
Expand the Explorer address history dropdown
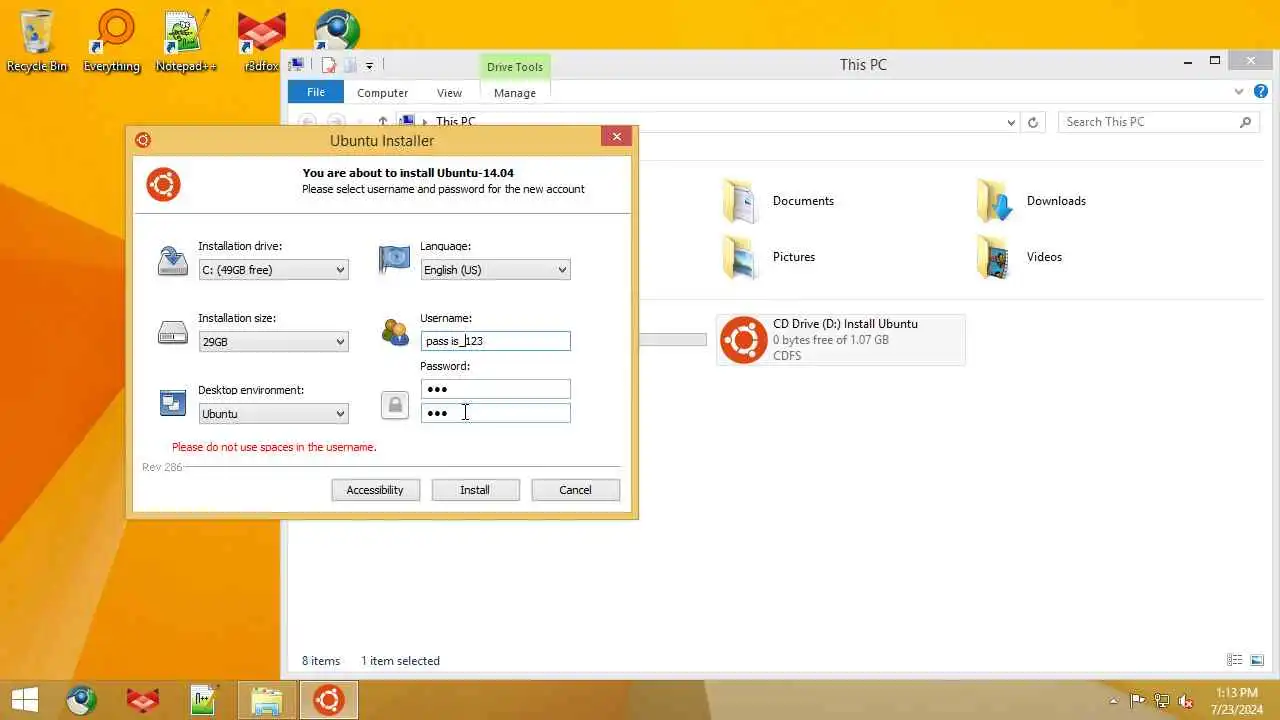tap(1010, 122)
